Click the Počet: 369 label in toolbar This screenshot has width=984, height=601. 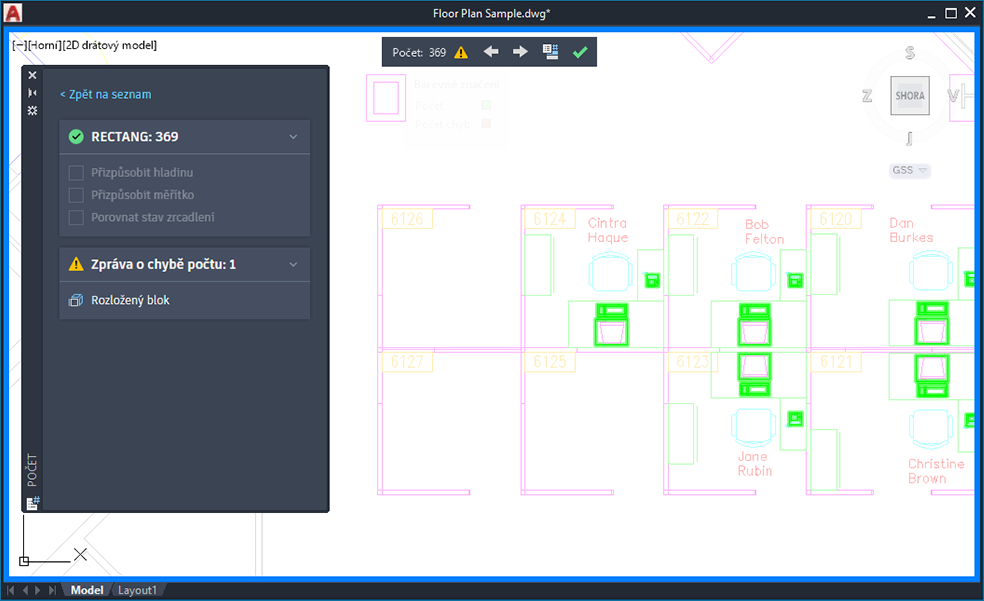tap(419, 53)
